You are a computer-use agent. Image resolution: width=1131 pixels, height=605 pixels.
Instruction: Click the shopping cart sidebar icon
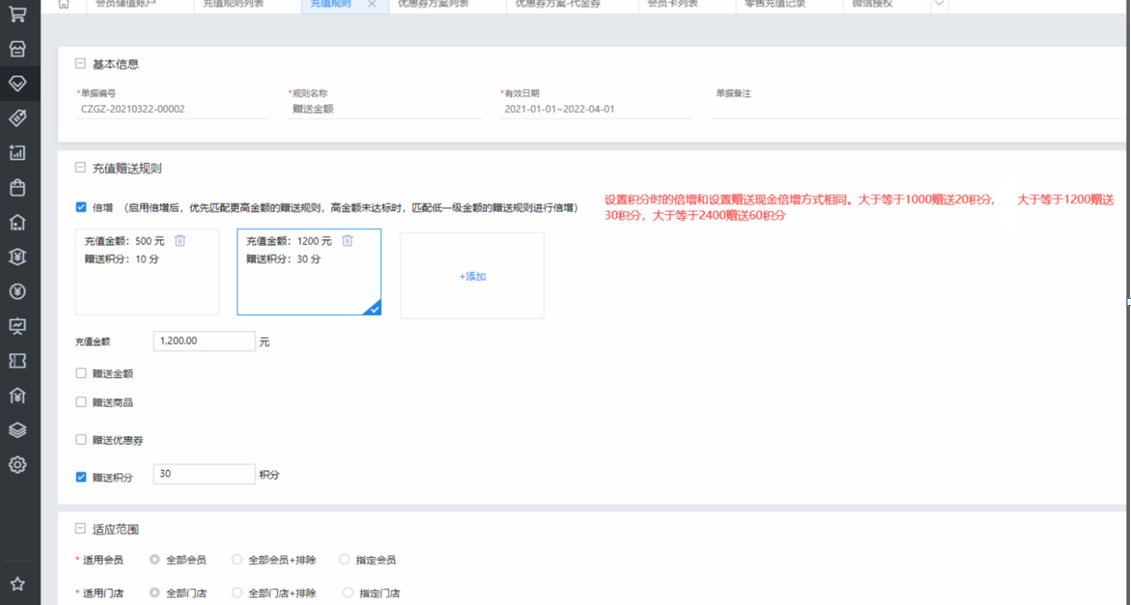(x=17, y=14)
